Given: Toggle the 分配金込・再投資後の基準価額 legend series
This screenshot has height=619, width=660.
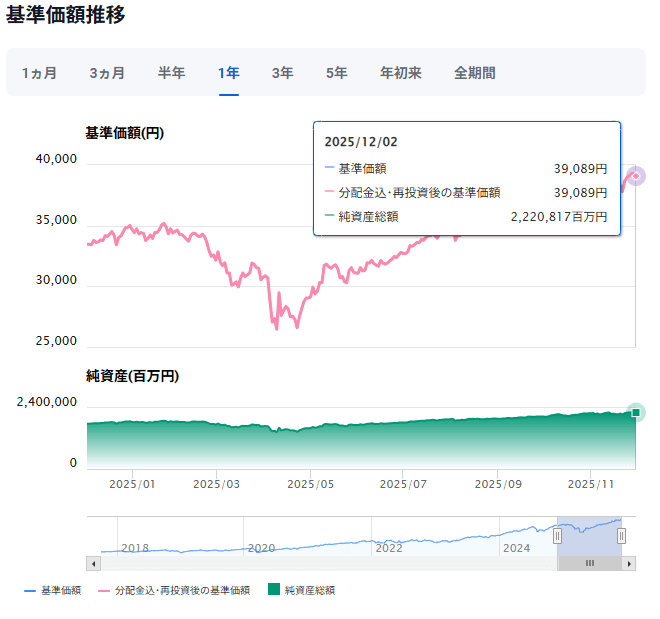Looking at the screenshot, I should pos(174,590).
